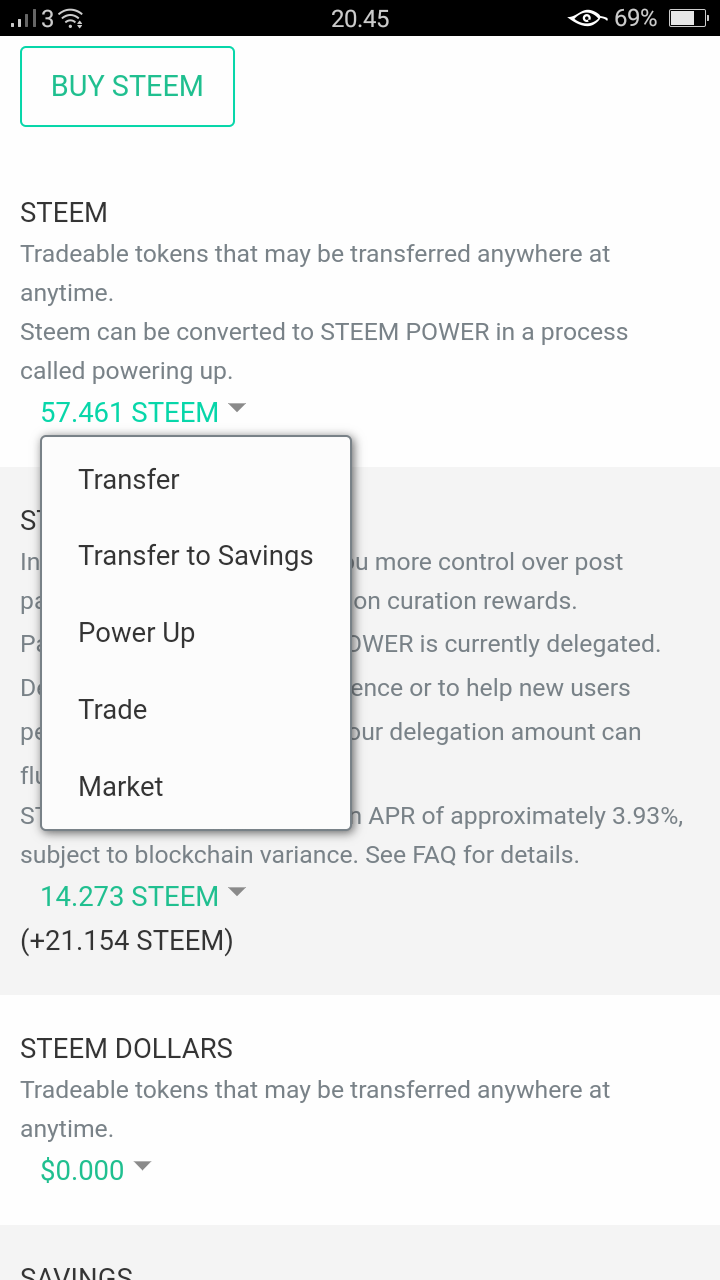Tap the cellular signal strength icon

(24, 19)
